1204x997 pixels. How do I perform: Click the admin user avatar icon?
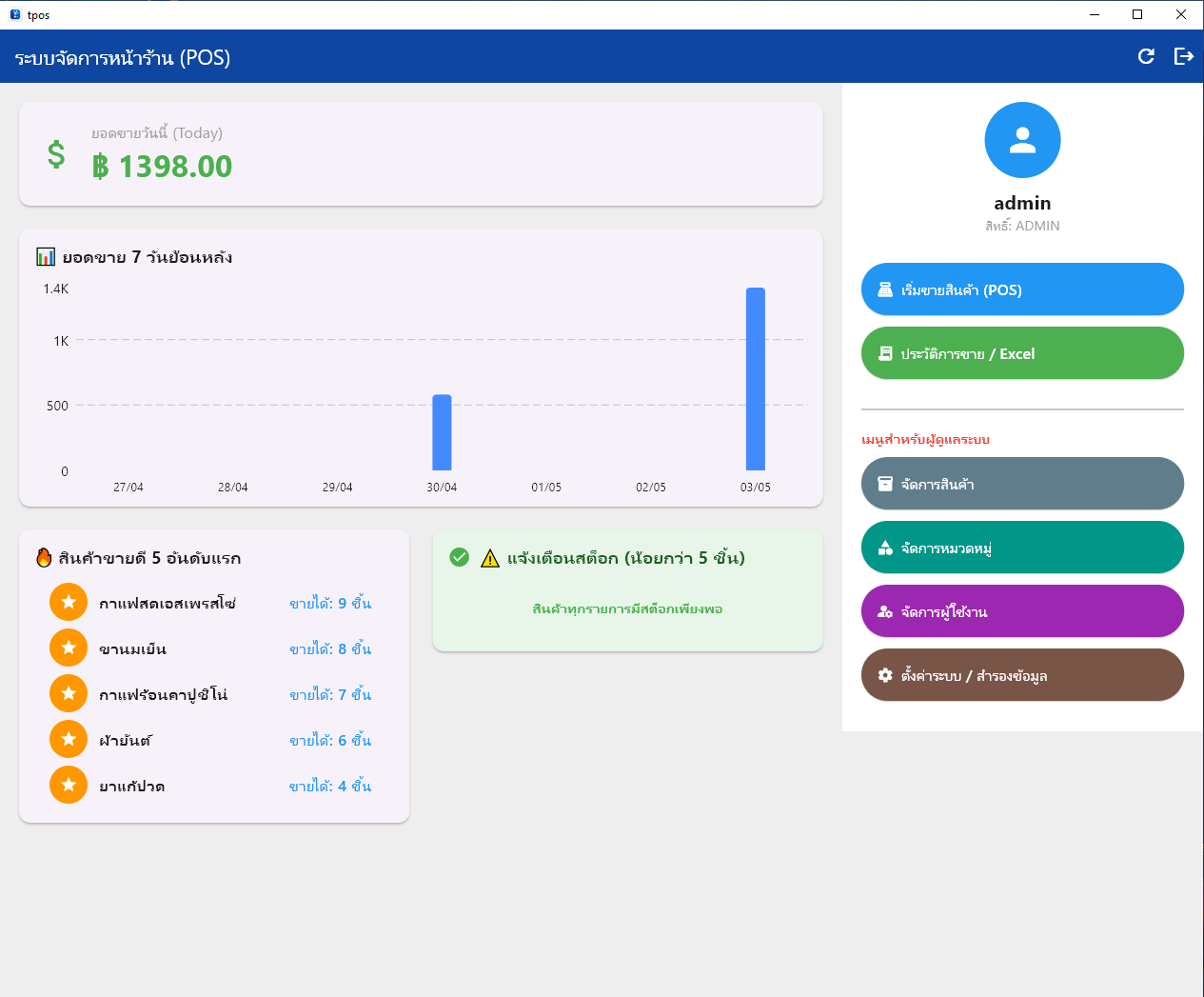pyautogui.click(x=1022, y=140)
